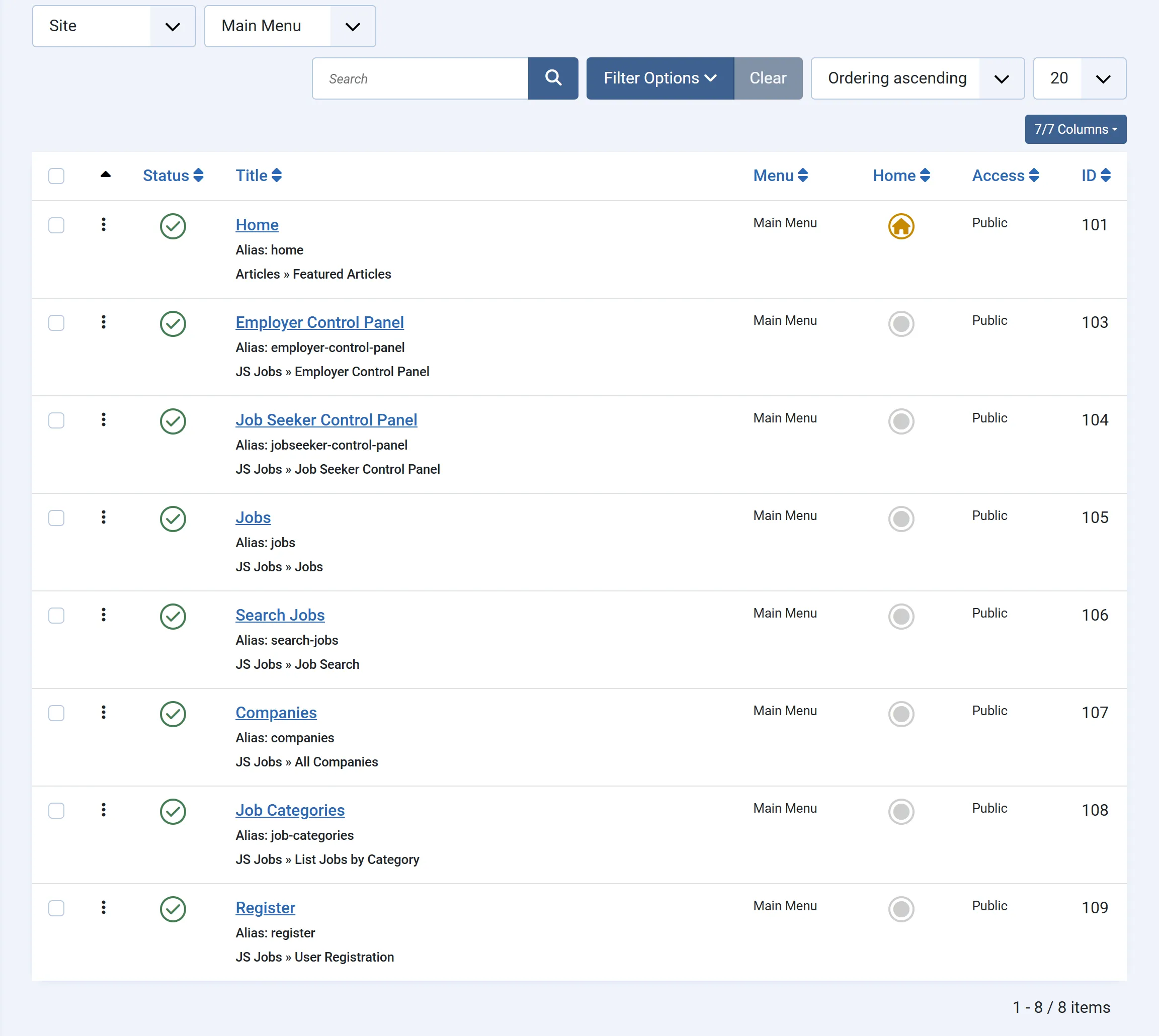This screenshot has height=1036, width=1159.
Task: Toggle status check for Register item
Action: click(x=173, y=908)
